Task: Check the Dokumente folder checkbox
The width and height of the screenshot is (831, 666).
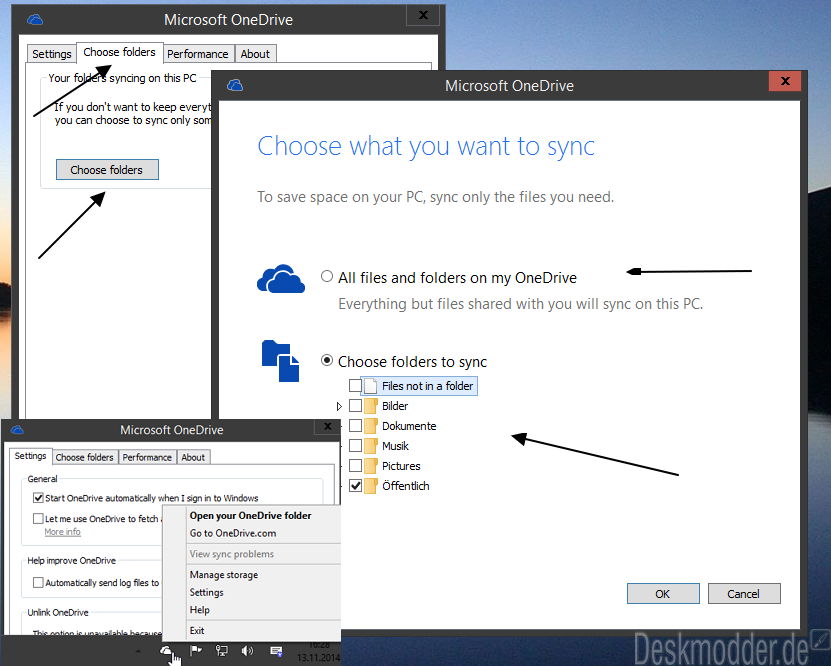Action: tap(356, 426)
